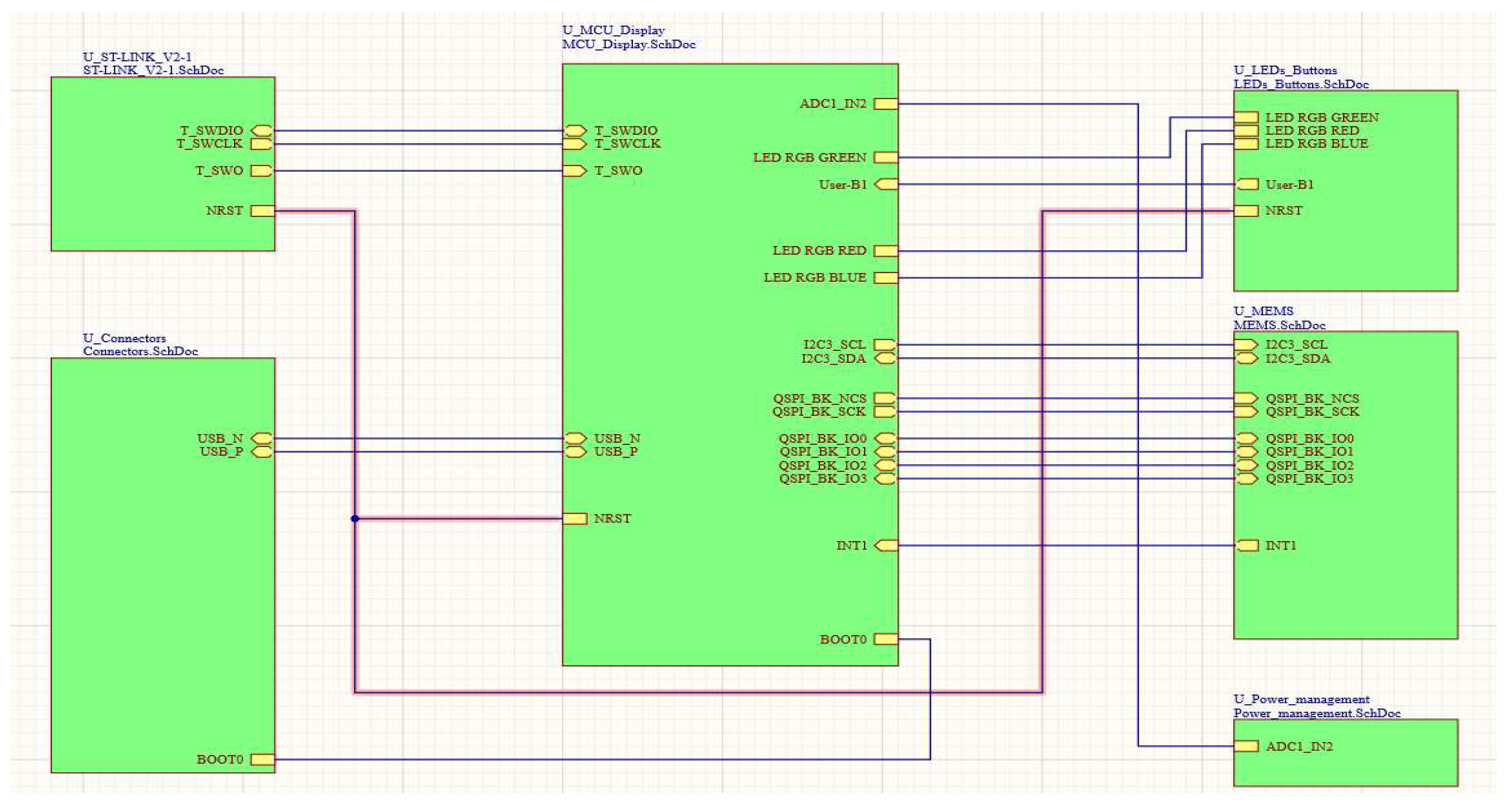Screen dimensions: 1509x812
Task: Select ADC1_IN2 port on MCU_Display sheet
Action: 886,104
